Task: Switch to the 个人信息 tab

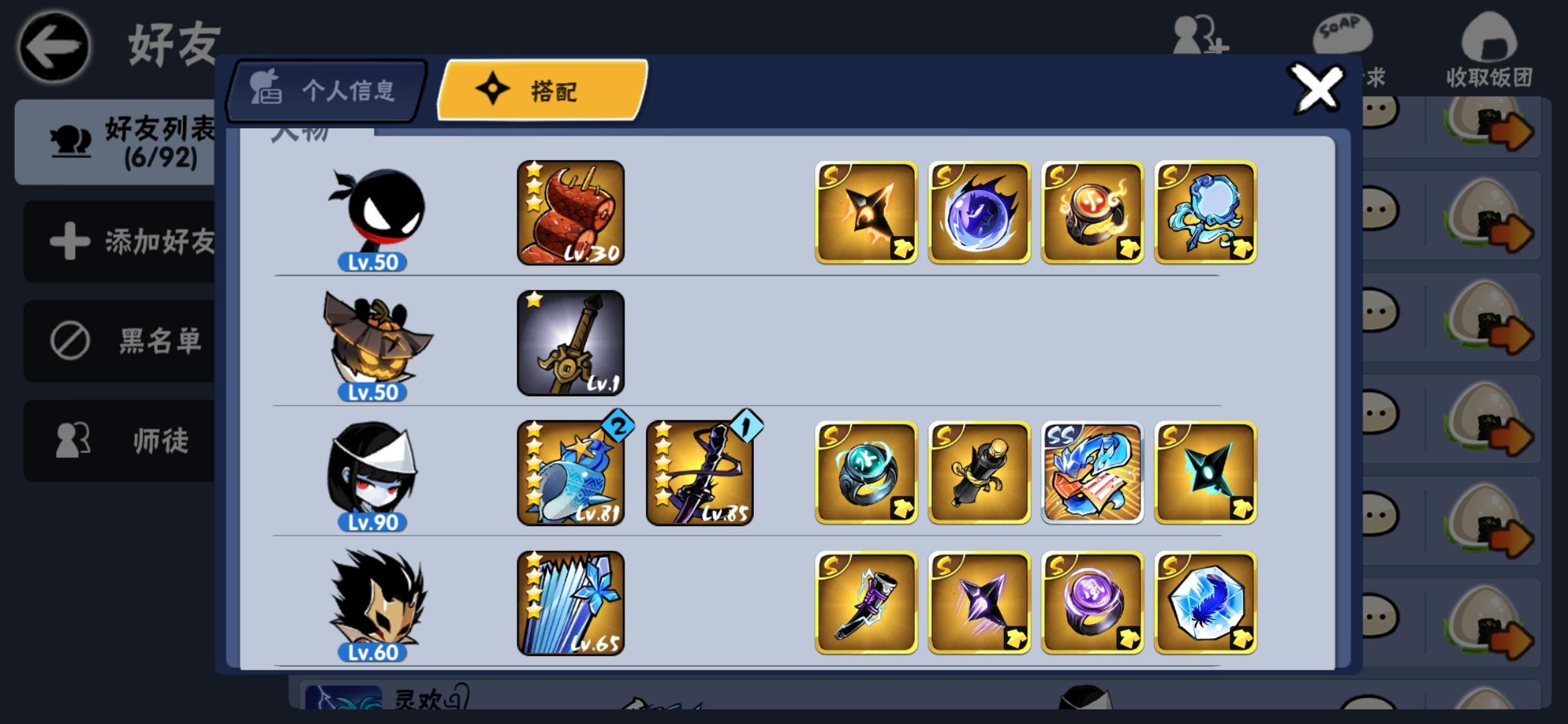Action: tap(326, 91)
